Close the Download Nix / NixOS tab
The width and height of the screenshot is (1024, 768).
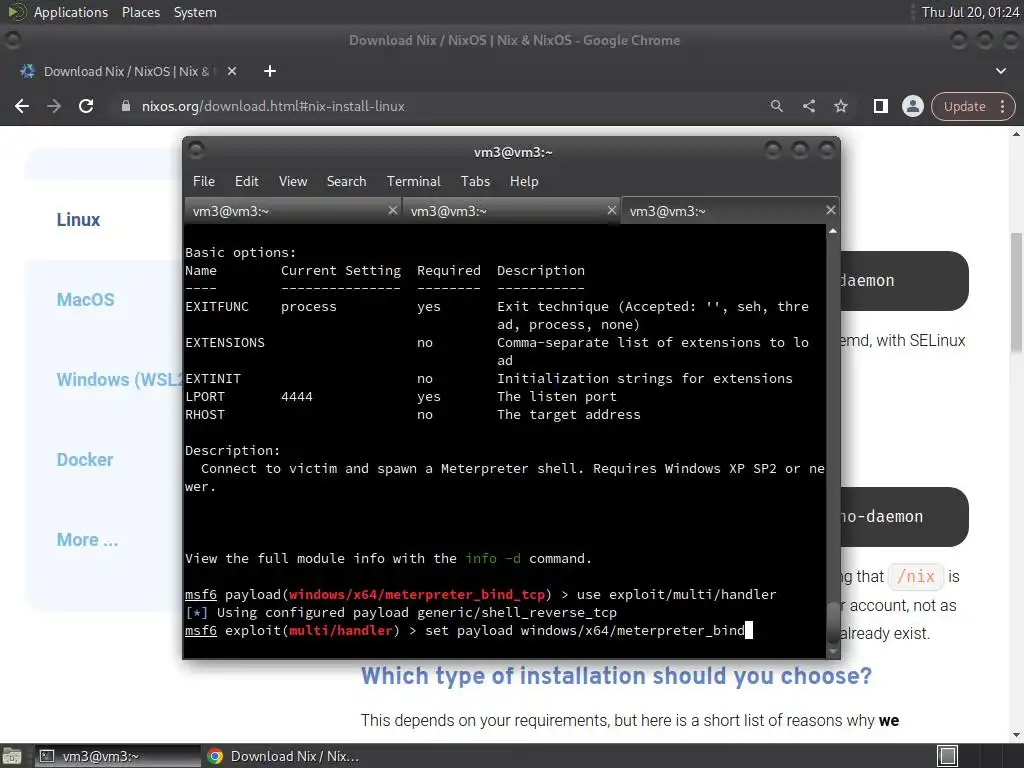232,71
